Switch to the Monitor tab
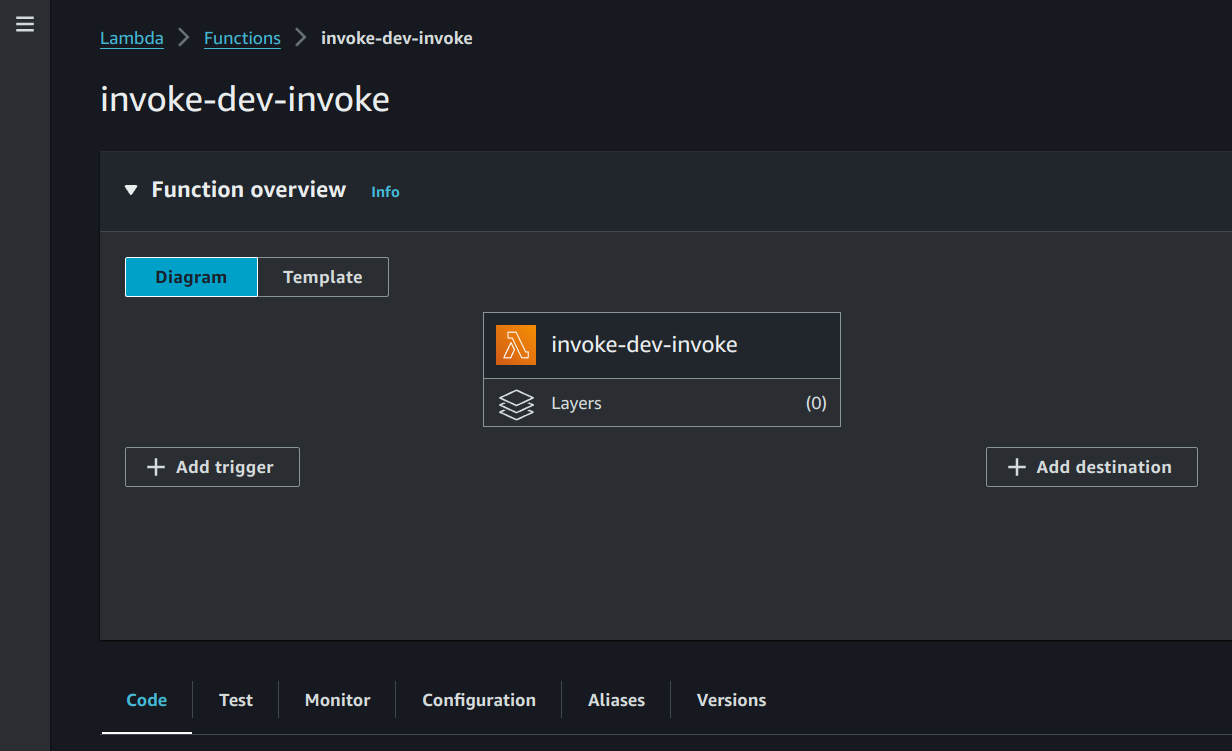The width and height of the screenshot is (1232, 751). click(338, 700)
